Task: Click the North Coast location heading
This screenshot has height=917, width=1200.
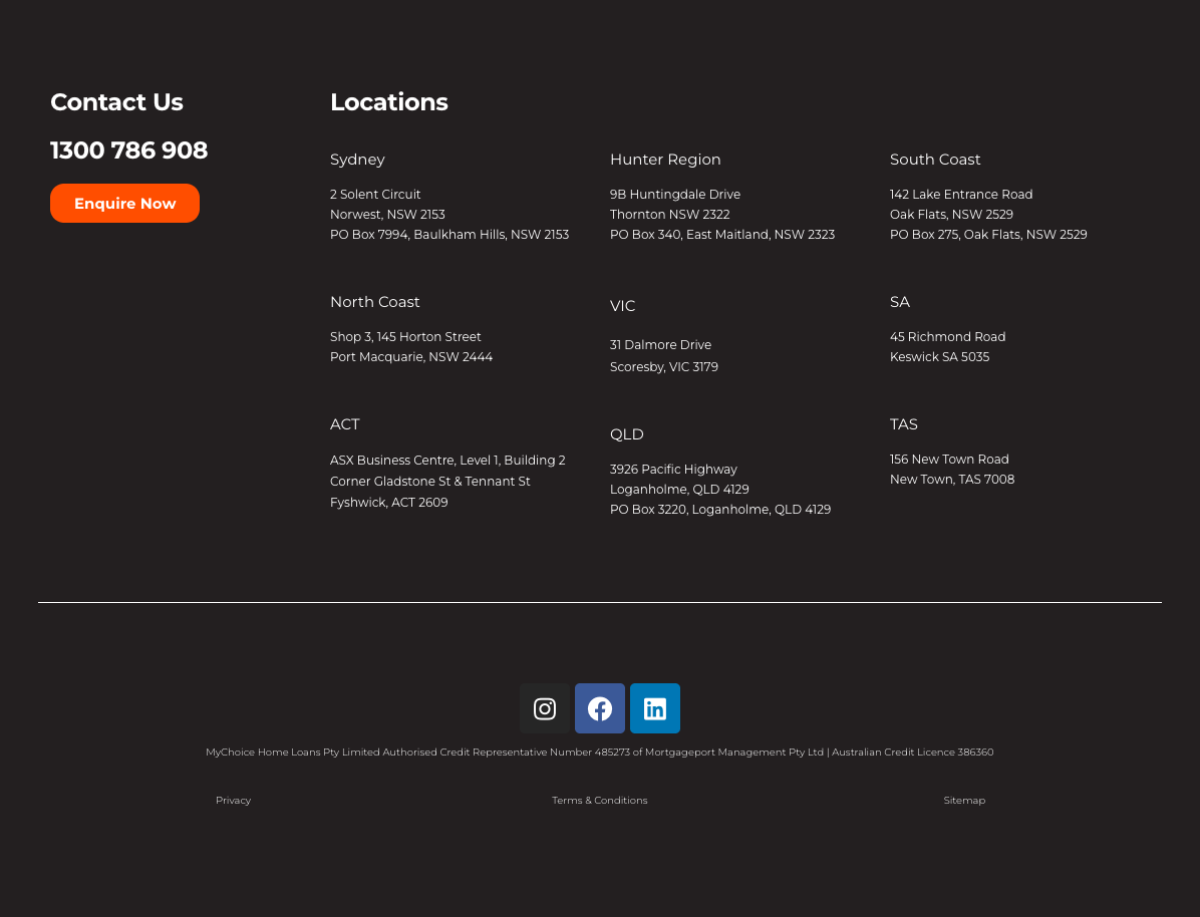Action: pos(375,302)
